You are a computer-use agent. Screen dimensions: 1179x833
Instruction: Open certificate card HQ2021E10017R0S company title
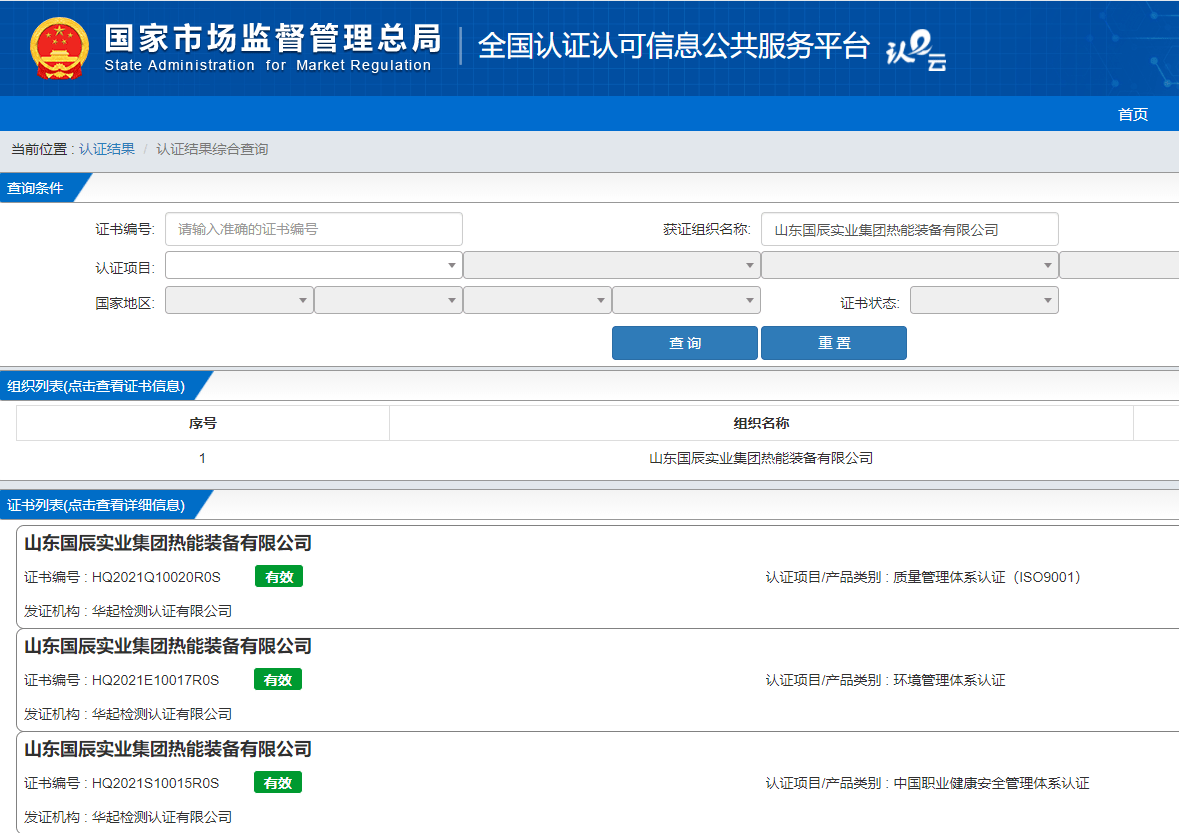click(x=168, y=646)
